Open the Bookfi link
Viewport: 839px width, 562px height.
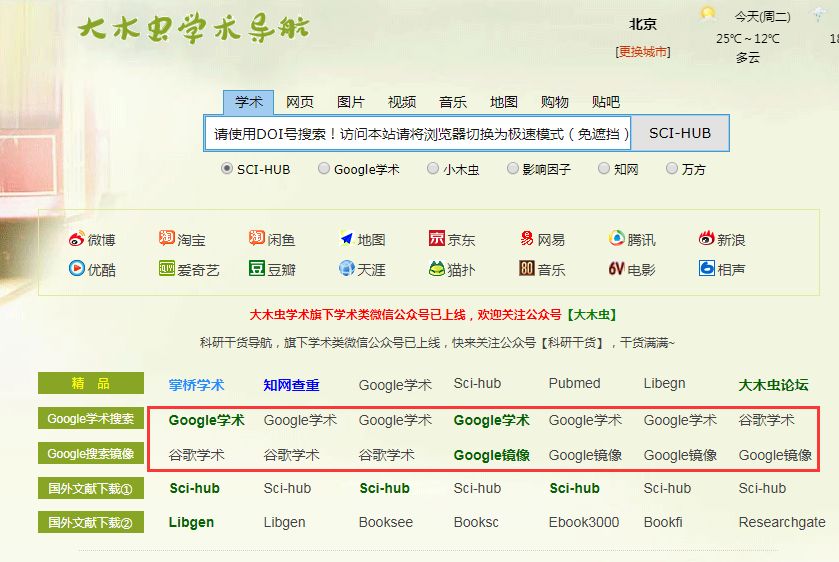pos(663,522)
